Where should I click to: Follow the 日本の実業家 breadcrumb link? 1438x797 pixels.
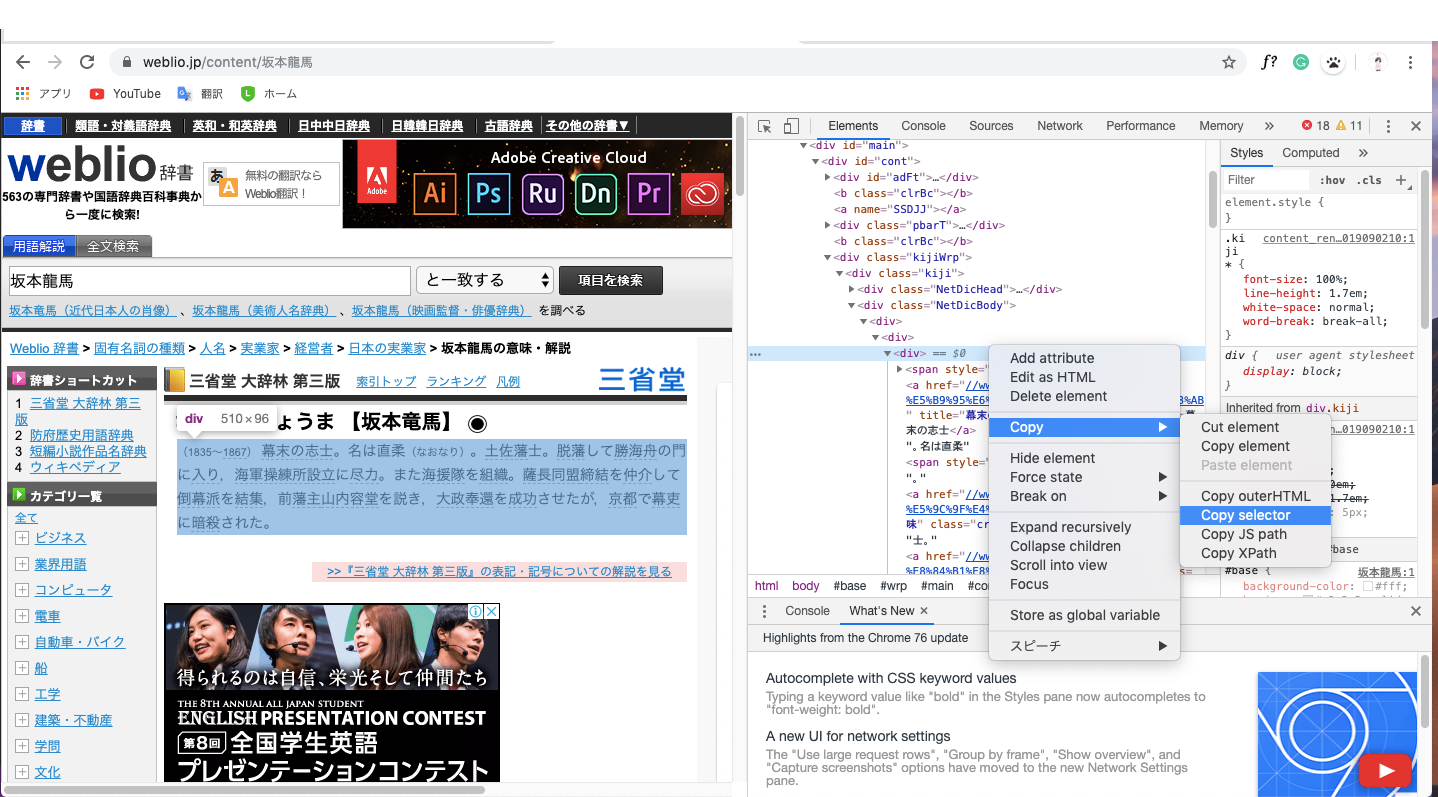click(x=387, y=348)
